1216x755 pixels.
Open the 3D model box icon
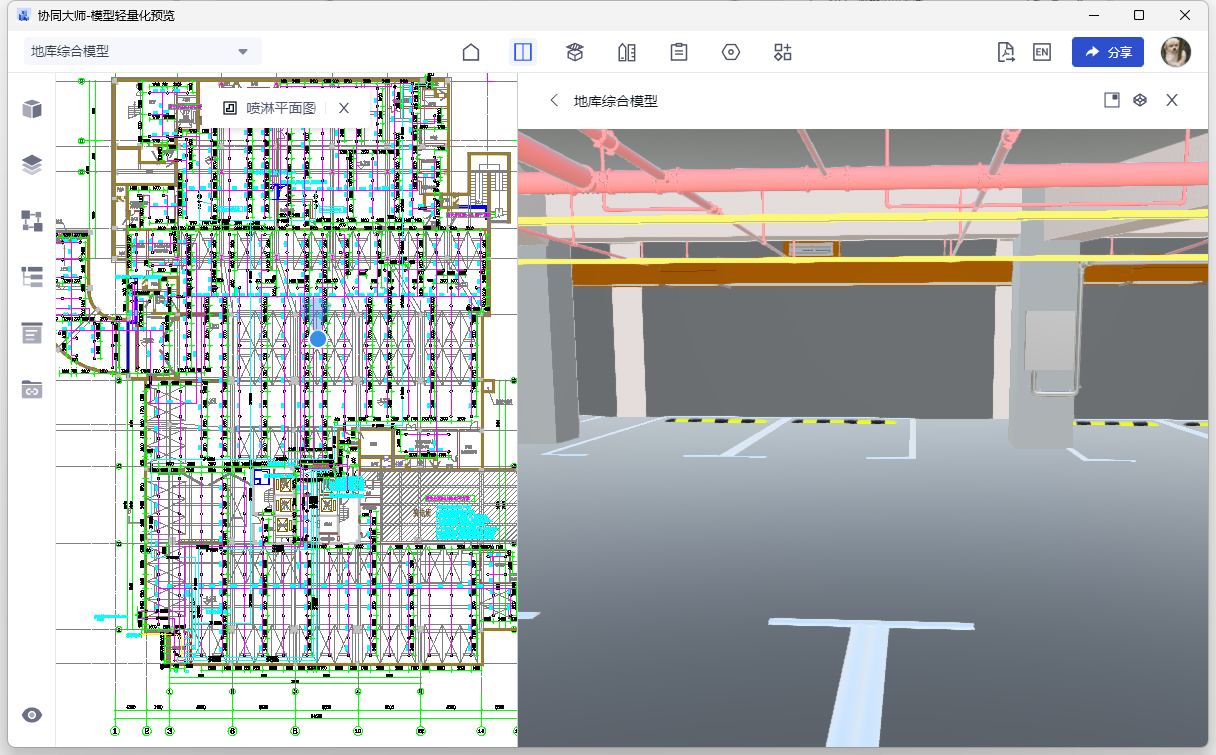[575, 53]
